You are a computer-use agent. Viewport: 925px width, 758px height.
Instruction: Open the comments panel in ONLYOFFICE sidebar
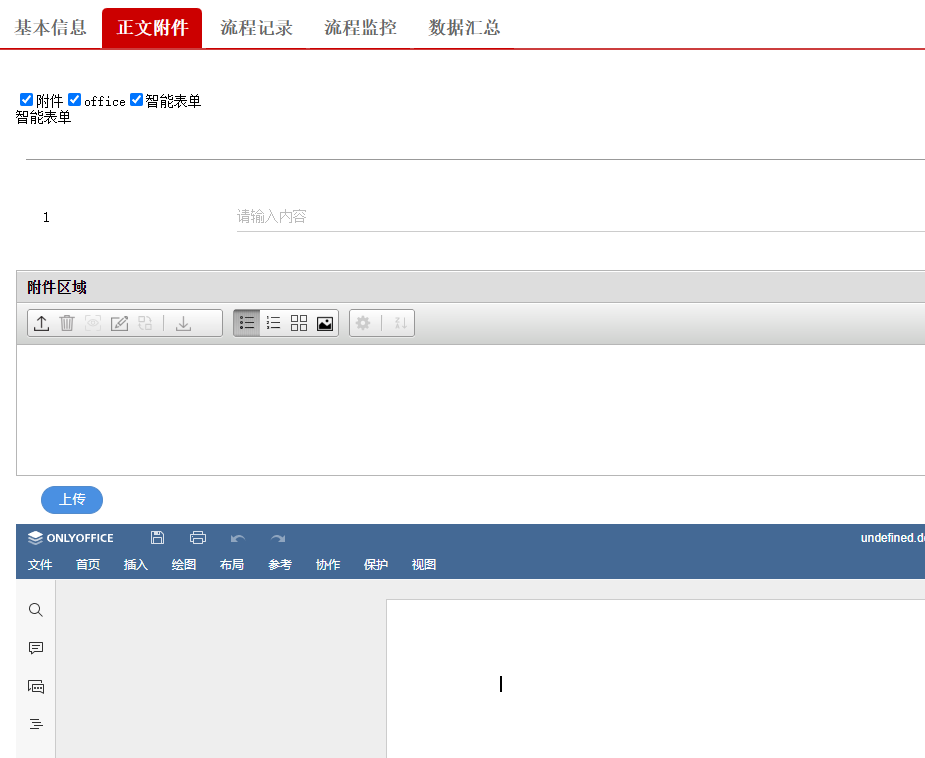coord(36,648)
